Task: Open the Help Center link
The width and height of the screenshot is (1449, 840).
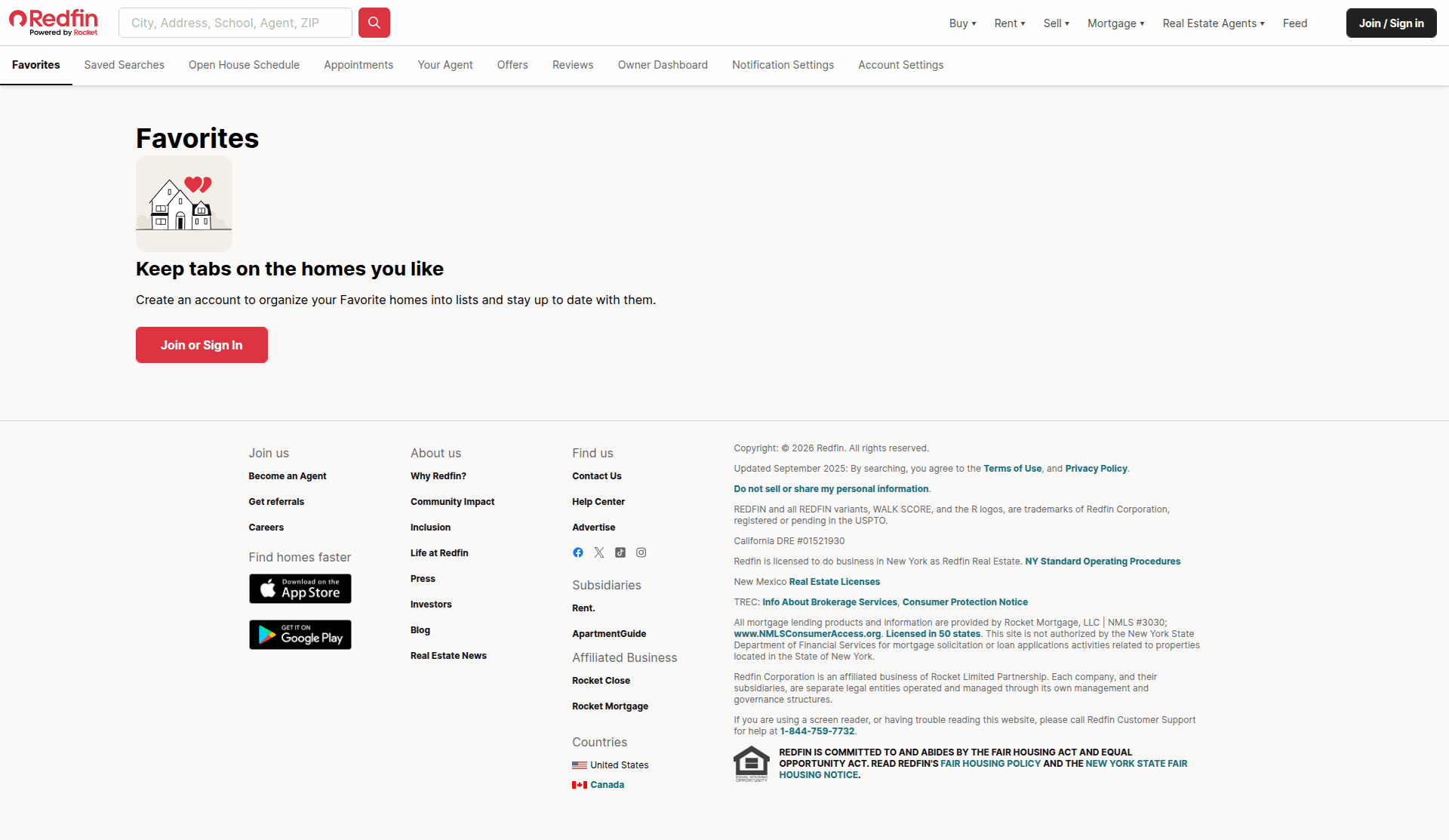Action: pyautogui.click(x=598, y=502)
